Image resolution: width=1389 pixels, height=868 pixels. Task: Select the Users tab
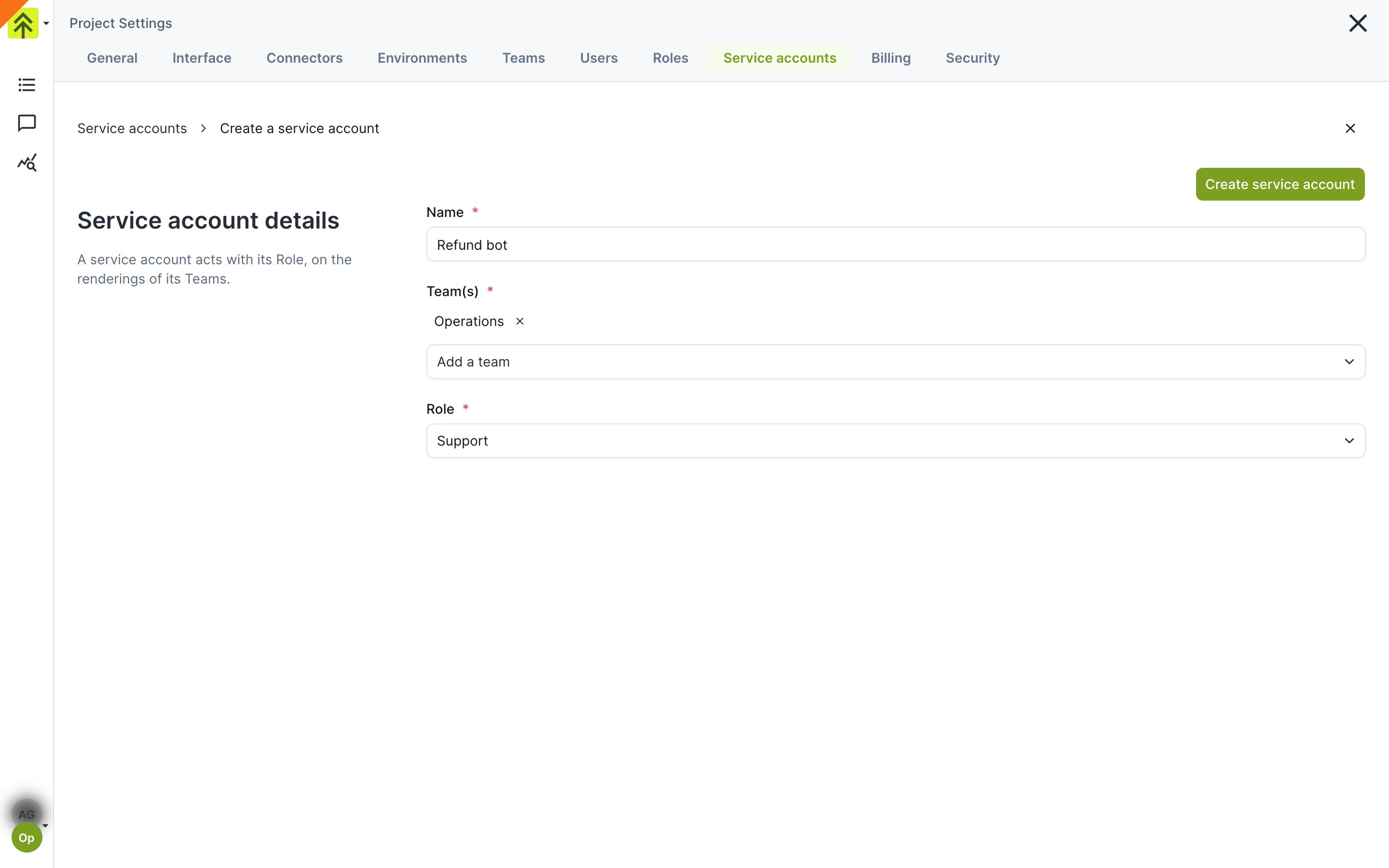(599, 58)
